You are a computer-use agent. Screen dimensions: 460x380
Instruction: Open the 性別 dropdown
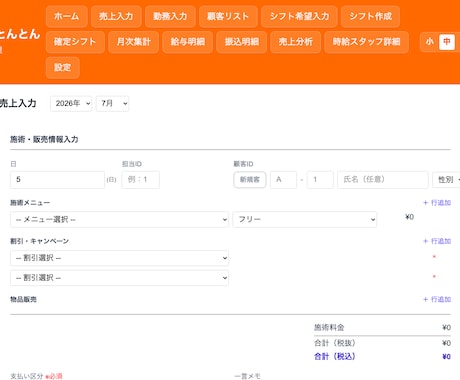(447, 180)
